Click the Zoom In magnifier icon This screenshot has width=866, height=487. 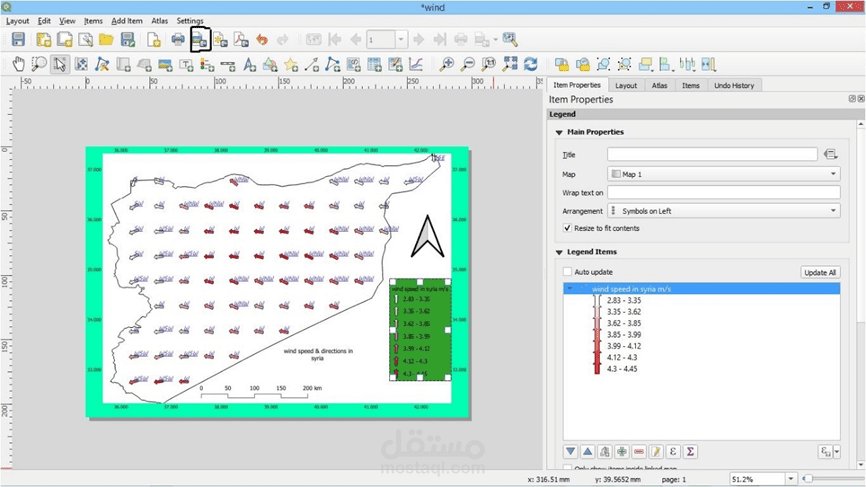447,64
